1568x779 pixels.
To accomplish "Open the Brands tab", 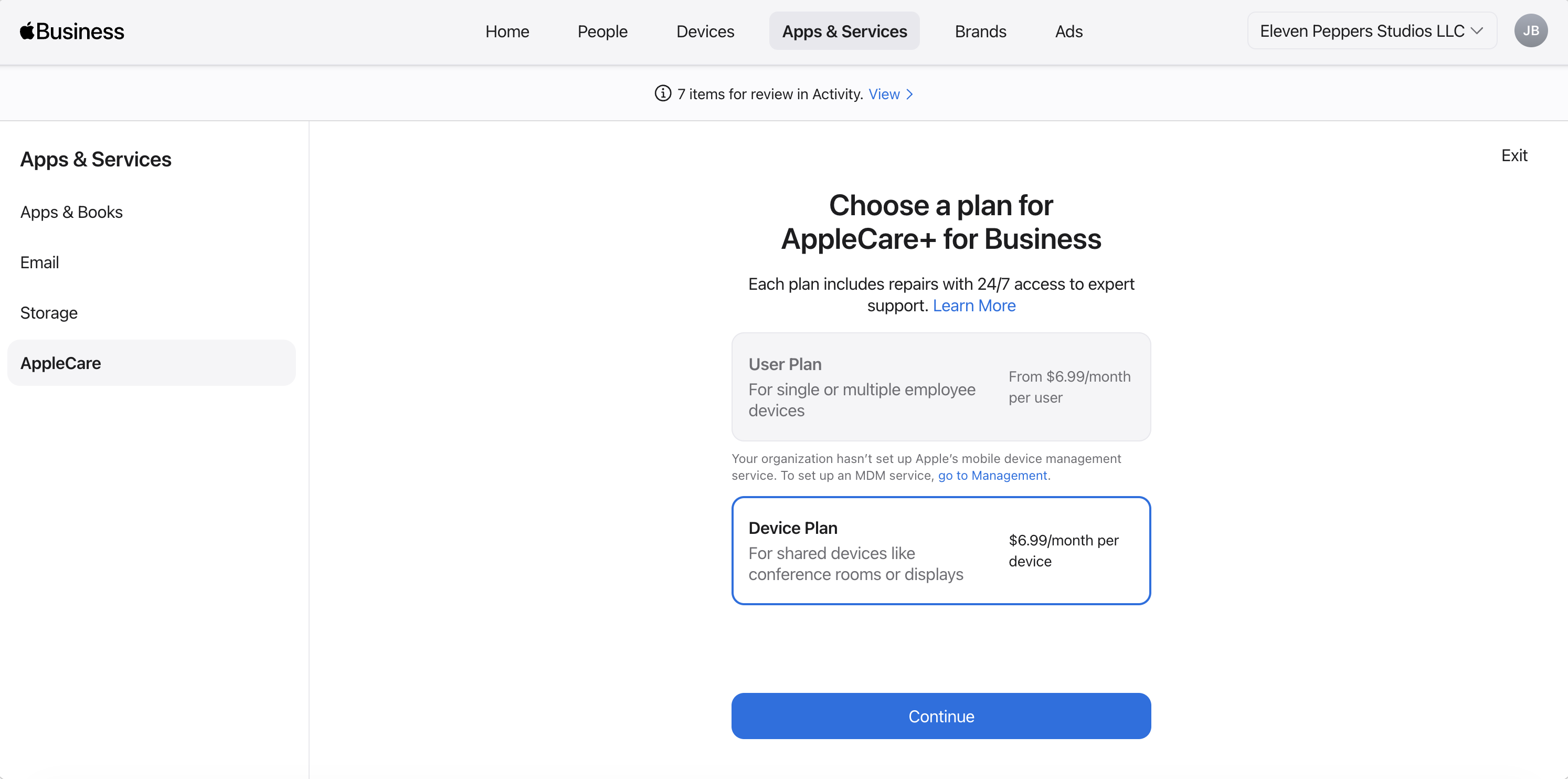I will click(x=980, y=31).
